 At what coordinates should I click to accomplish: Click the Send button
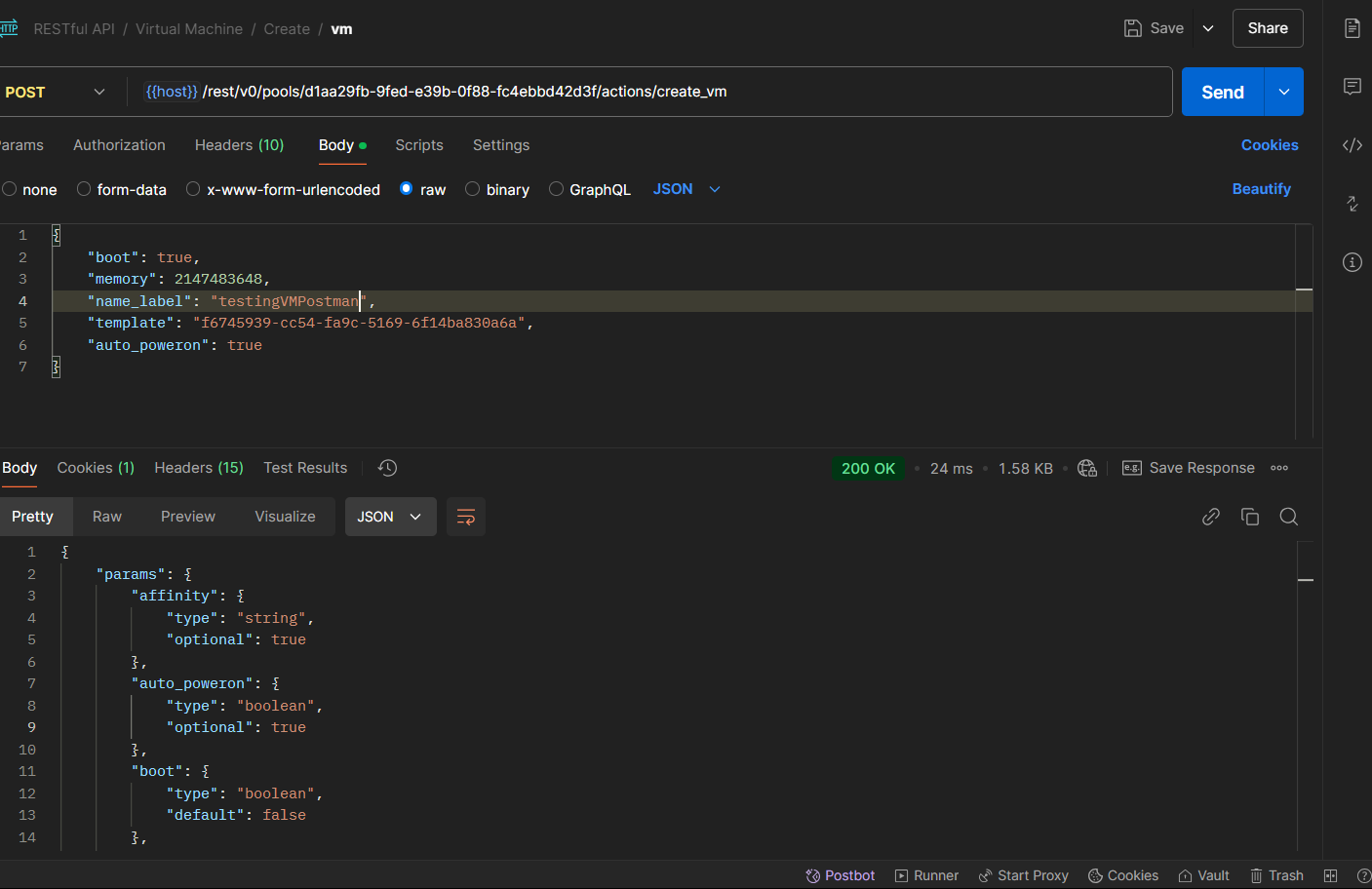[1223, 92]
